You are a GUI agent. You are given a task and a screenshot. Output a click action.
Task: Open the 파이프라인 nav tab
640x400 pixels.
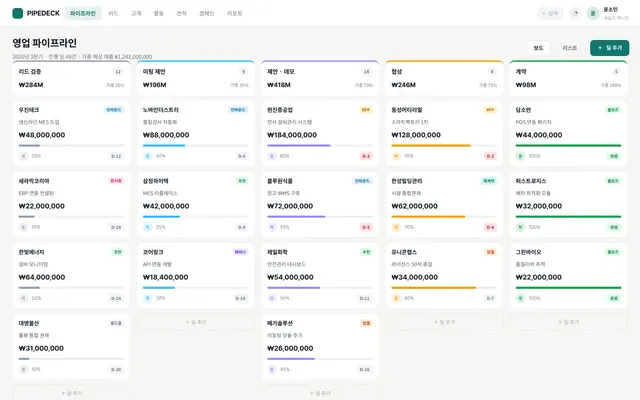coord(83,13)
